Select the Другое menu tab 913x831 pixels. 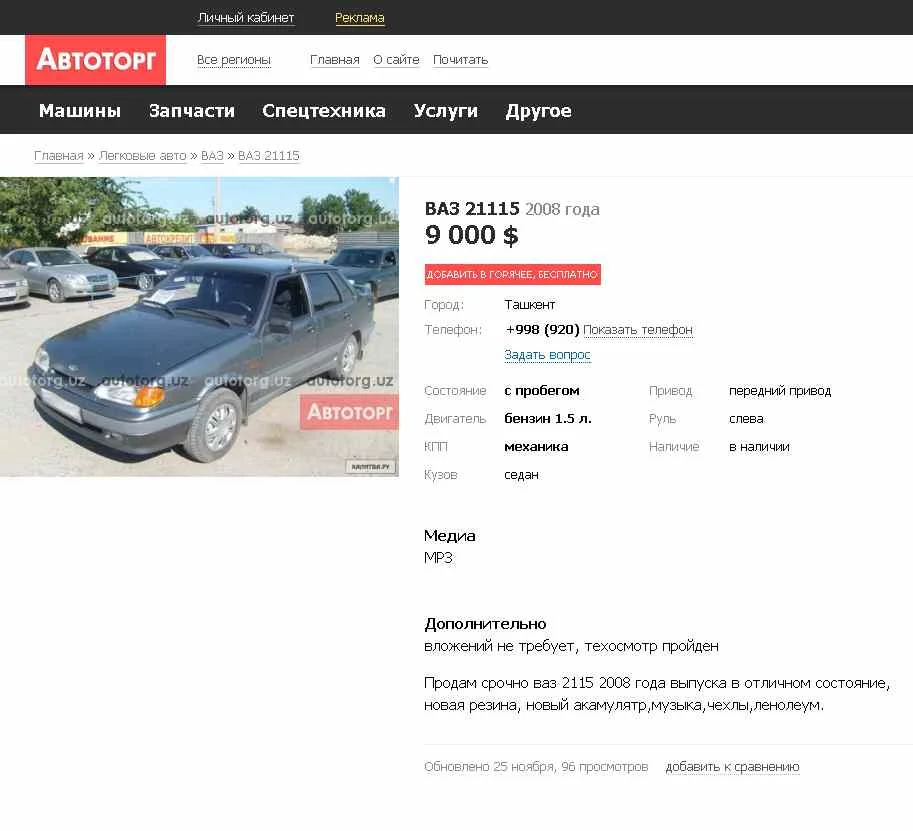point(539,111)
